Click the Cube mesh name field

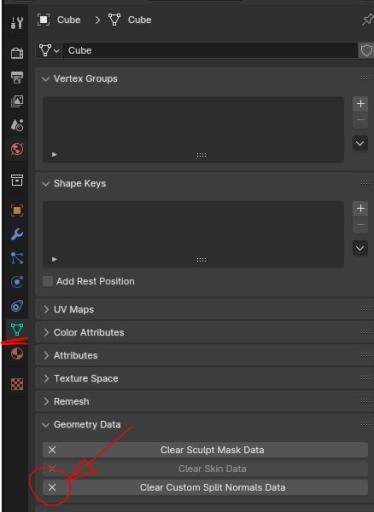coord(210,51)
